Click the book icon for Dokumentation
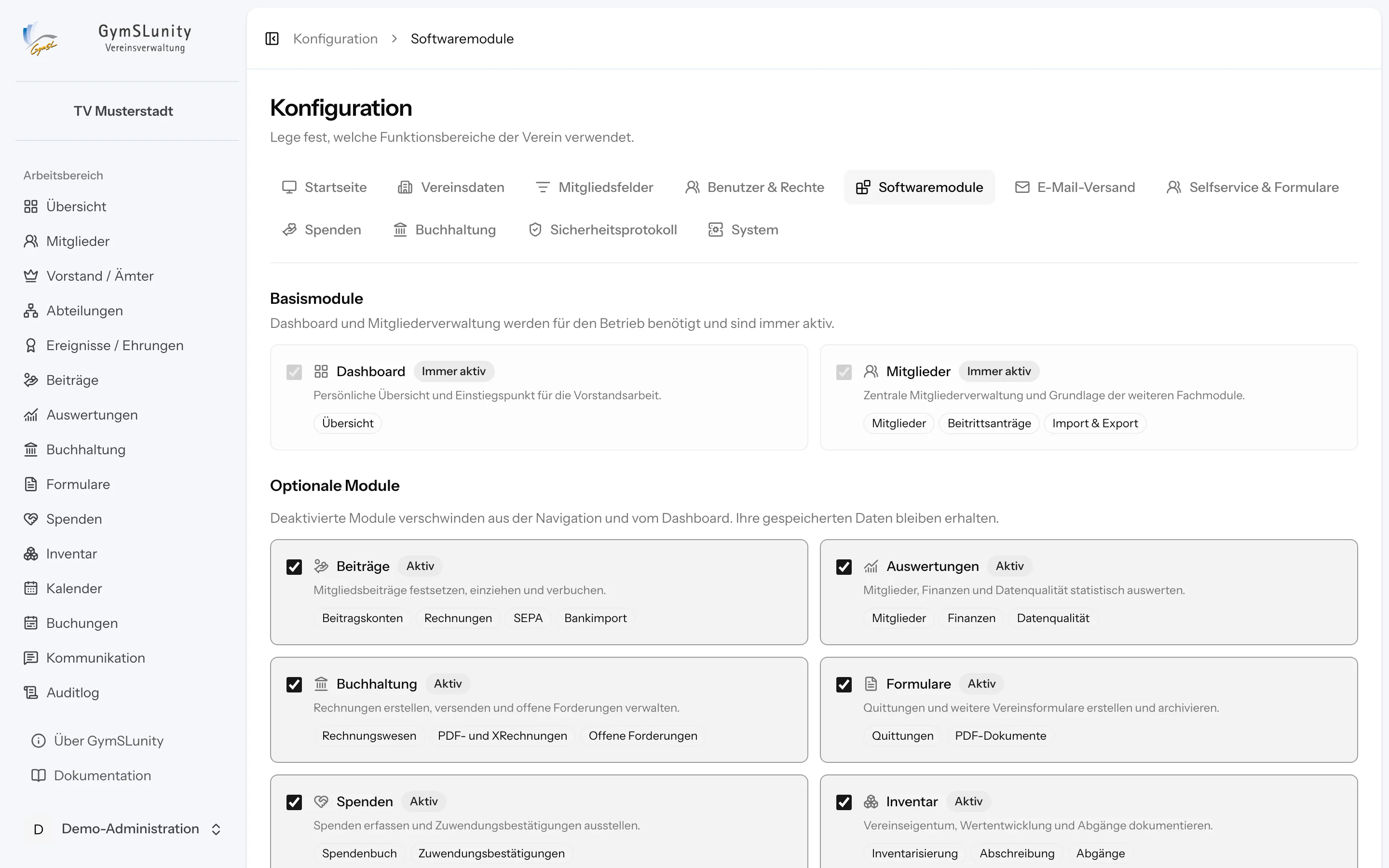1389x868 pixels. pyautogui.click(x=39, y=775)
